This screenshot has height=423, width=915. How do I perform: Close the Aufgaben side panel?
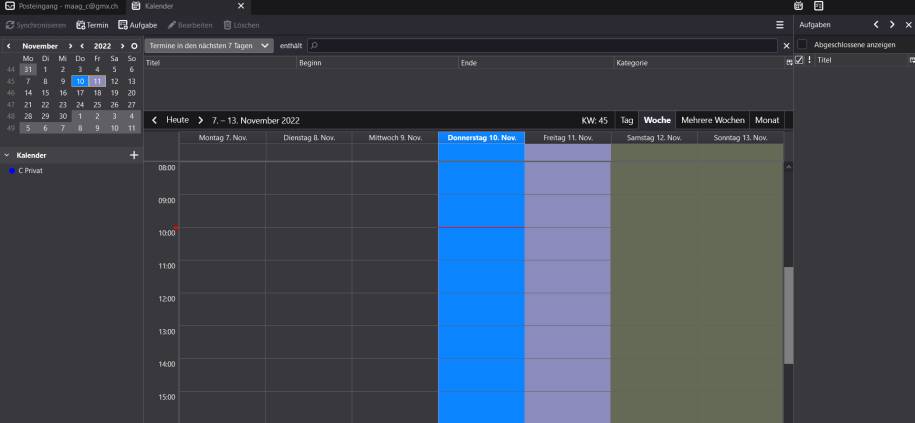click(908, 25)
